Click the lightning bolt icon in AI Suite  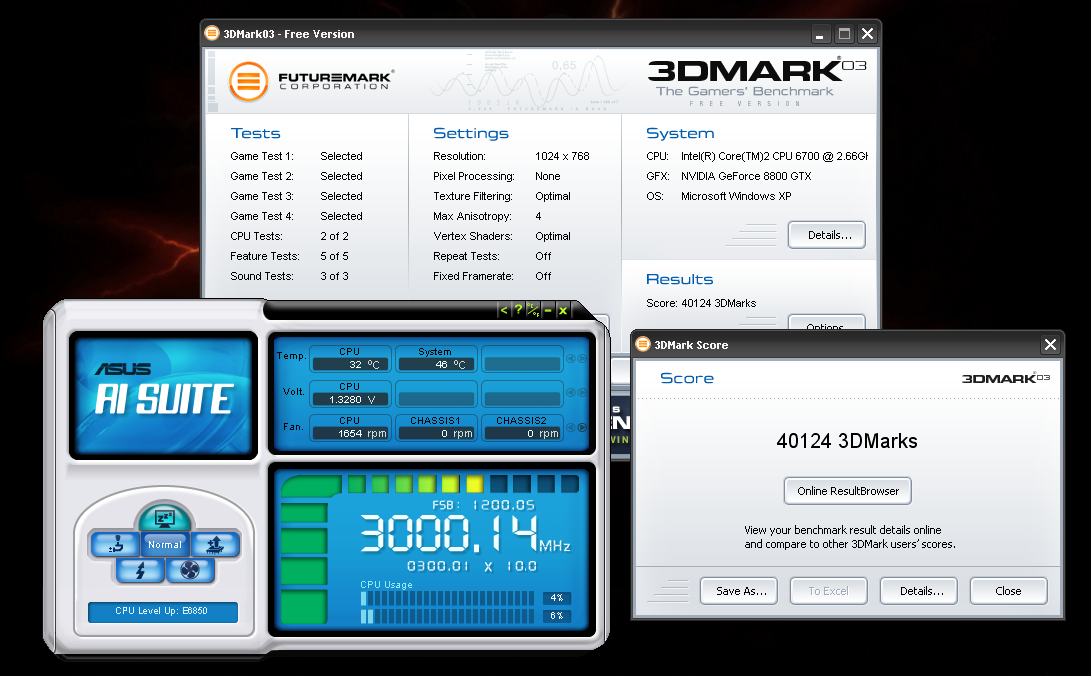click(x=140, y=571)
